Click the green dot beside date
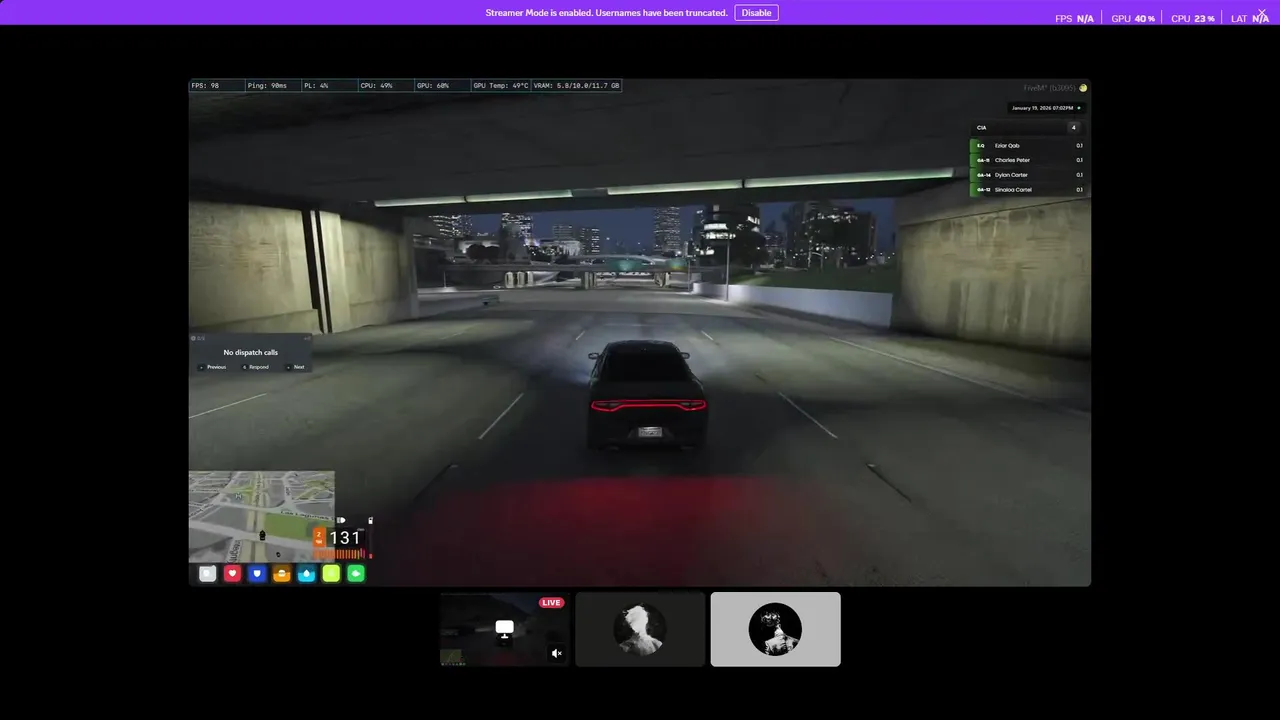The height and width of the screenshot is (720, 1280). pyautogui.click(x=1079, y=108)
